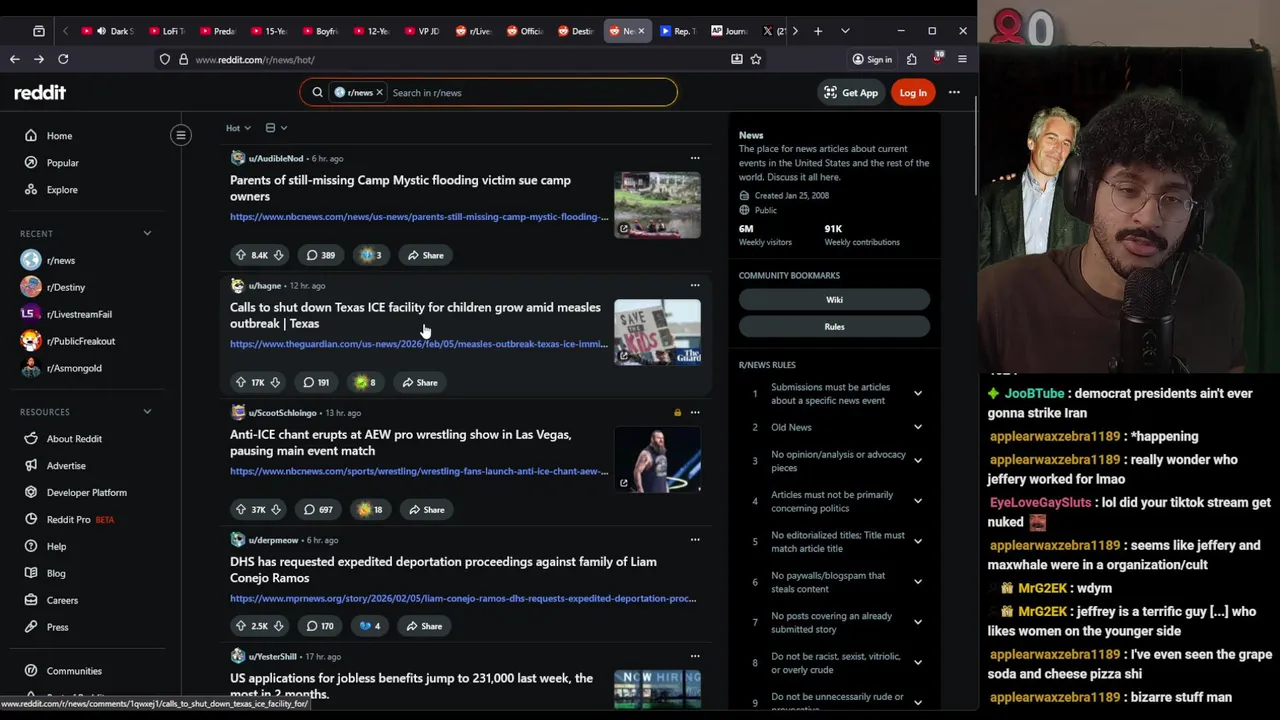Click Firefox browser reload button
This screenshot has height=720, width=1280.
(x=63, y=59)
